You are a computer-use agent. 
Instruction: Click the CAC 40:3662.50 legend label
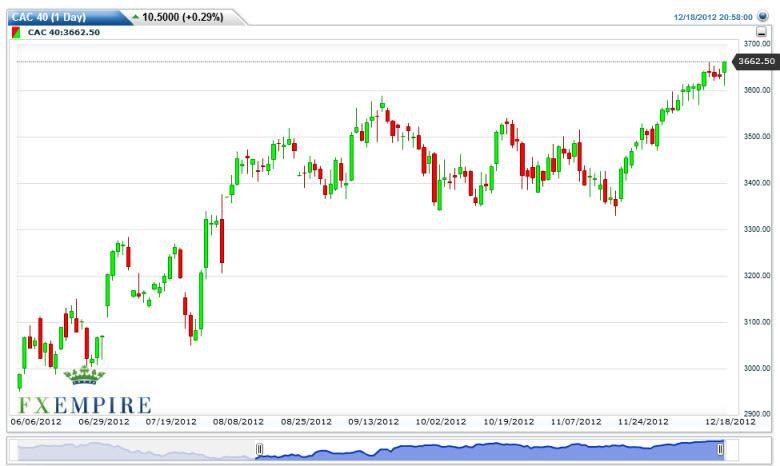(x=64, y=32)
